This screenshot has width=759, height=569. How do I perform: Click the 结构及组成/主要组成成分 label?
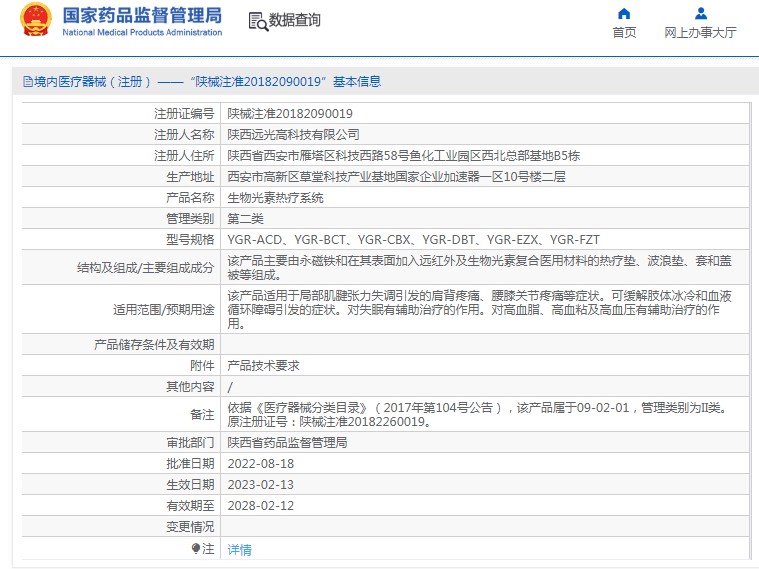pos(146,268)
